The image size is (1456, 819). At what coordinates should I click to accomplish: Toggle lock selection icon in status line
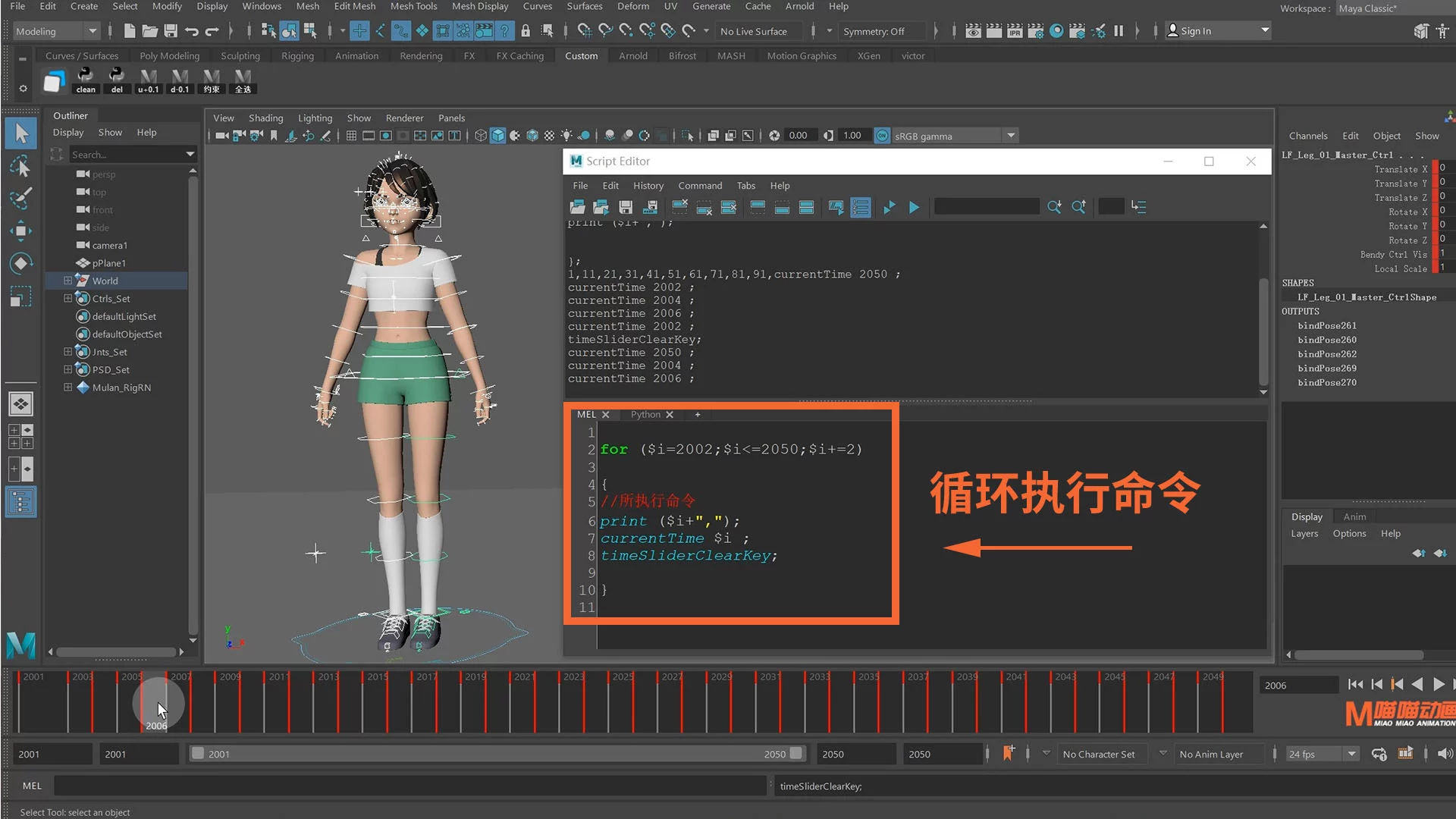(526, 31)
